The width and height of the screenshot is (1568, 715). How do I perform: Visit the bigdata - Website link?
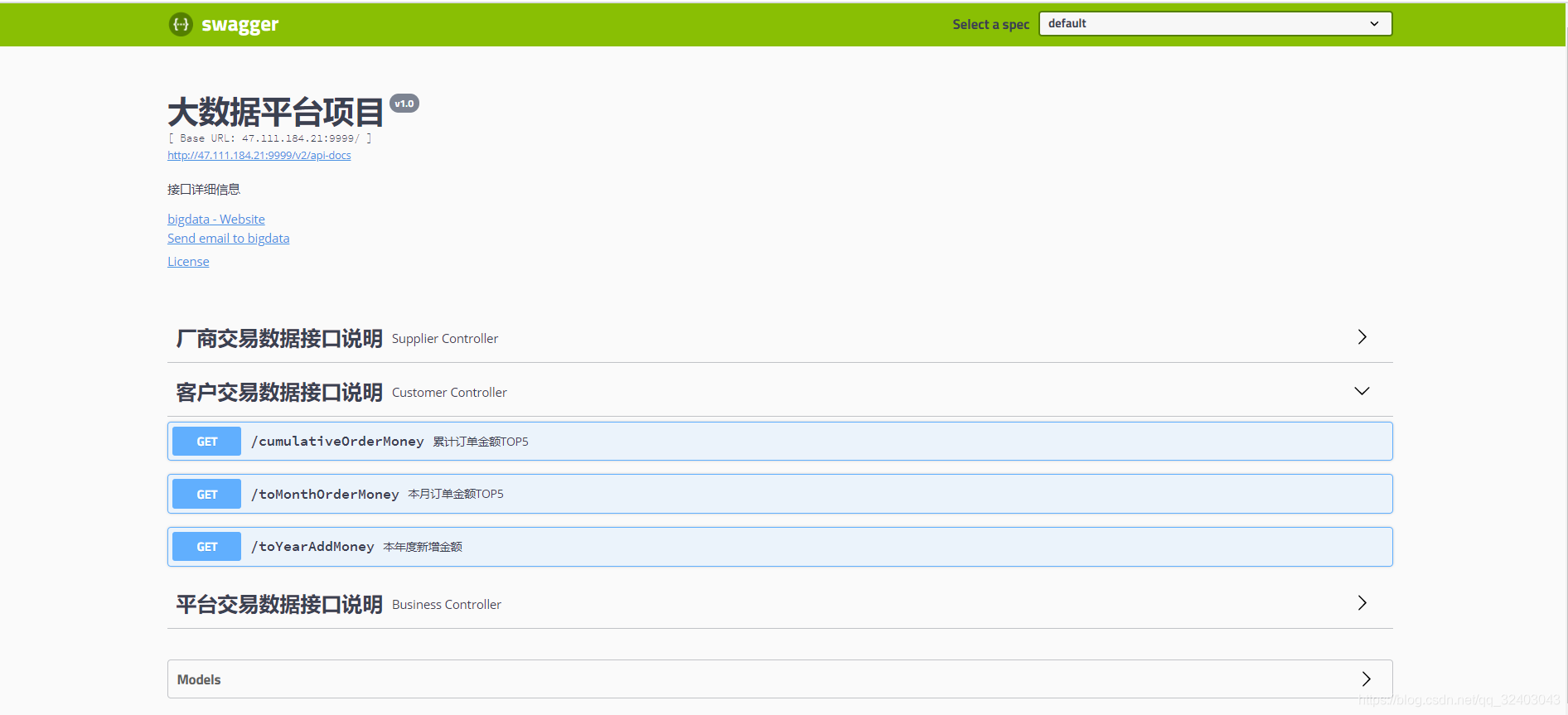[x=216, y=219]
